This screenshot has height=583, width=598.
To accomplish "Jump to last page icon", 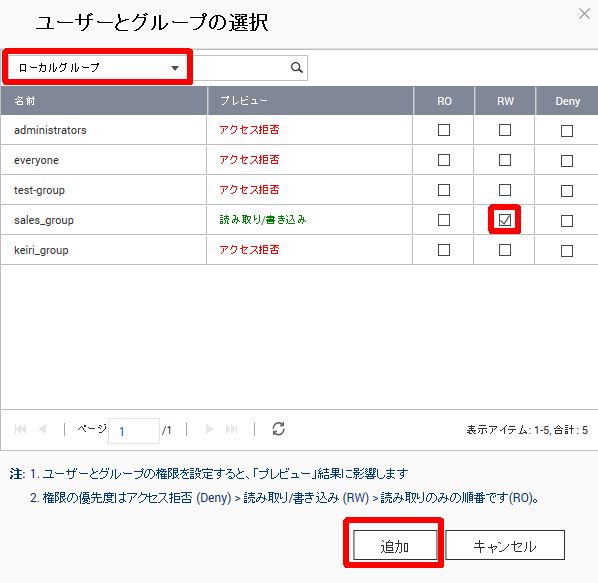I will point(231,429).
